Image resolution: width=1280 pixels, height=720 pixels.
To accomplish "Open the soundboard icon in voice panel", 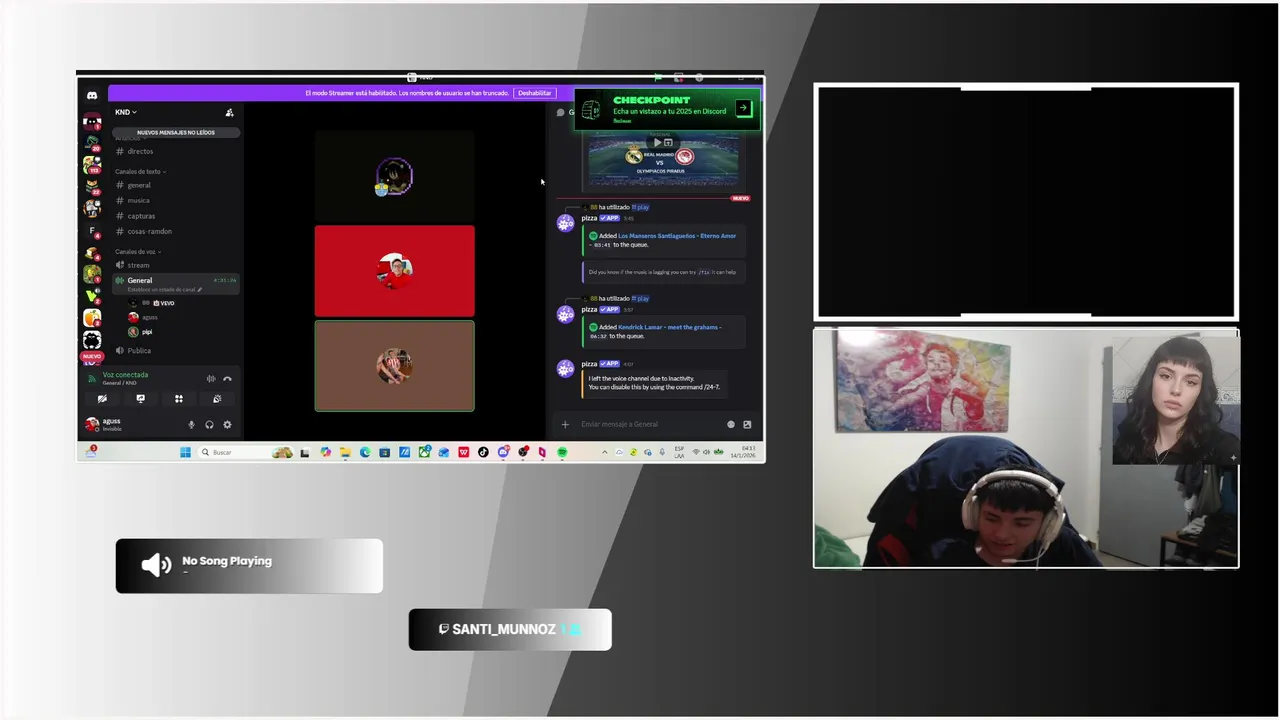I will [x=217, y=398].
